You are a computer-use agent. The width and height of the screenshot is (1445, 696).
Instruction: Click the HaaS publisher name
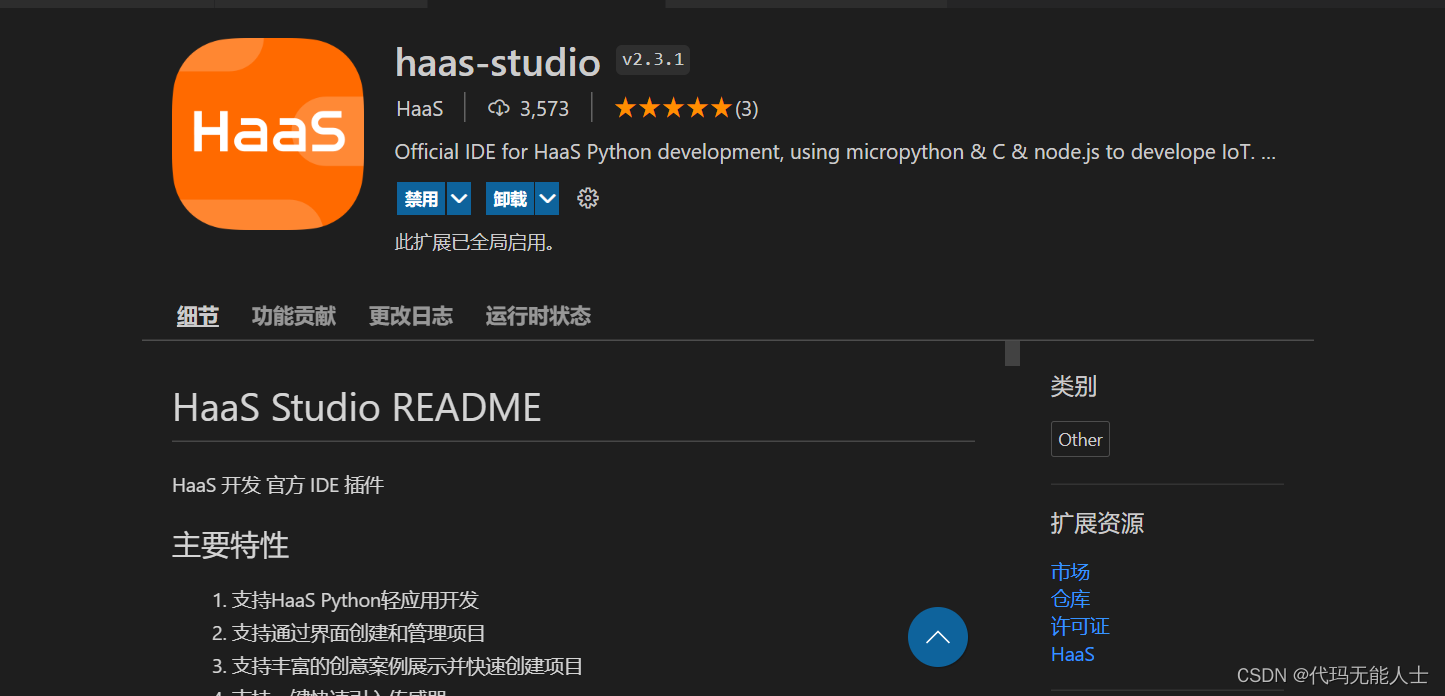420,108
